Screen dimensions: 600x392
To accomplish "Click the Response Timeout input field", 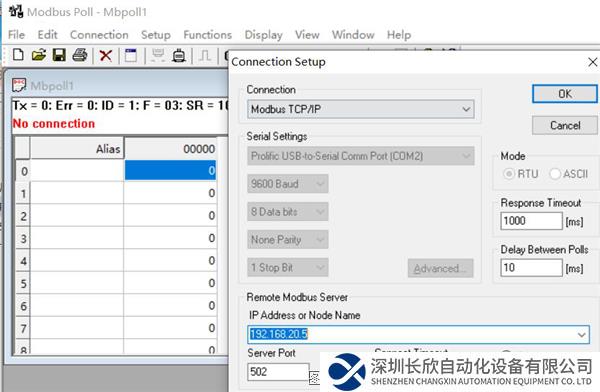I will (x=531, y=221).
